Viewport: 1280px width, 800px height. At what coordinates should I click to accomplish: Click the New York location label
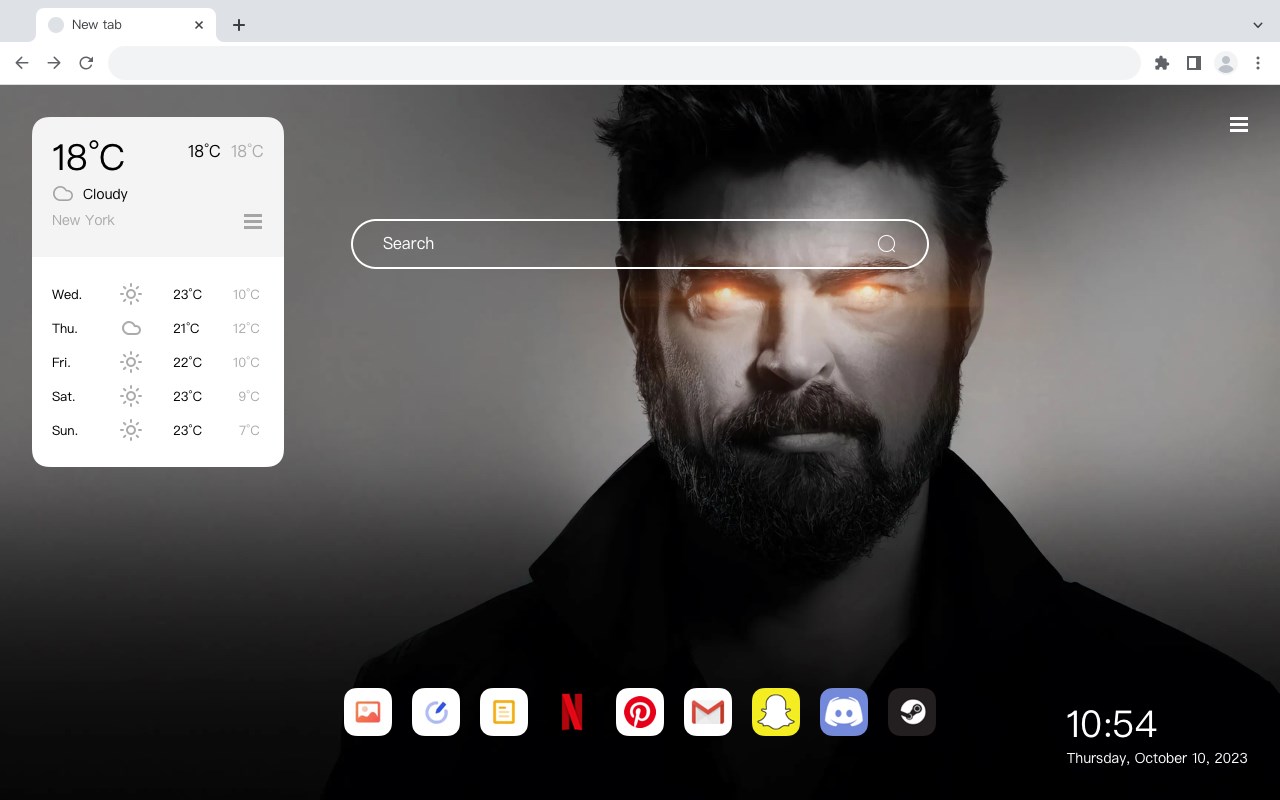[x=83, y=220]
